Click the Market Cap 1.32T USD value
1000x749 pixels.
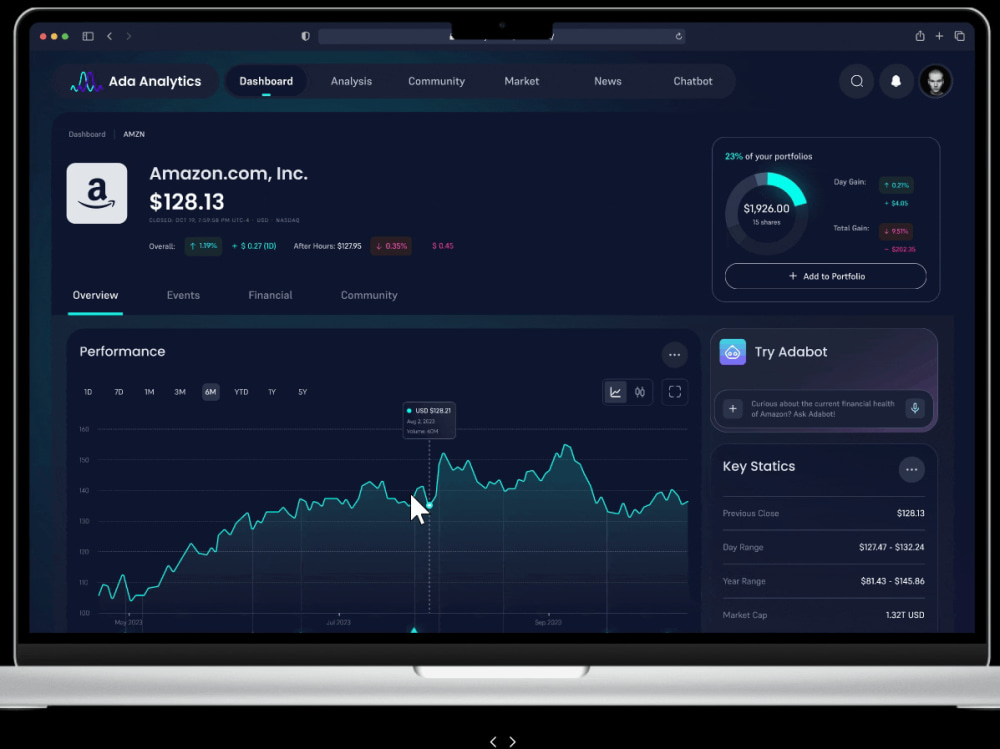click(x=904, y=615)
